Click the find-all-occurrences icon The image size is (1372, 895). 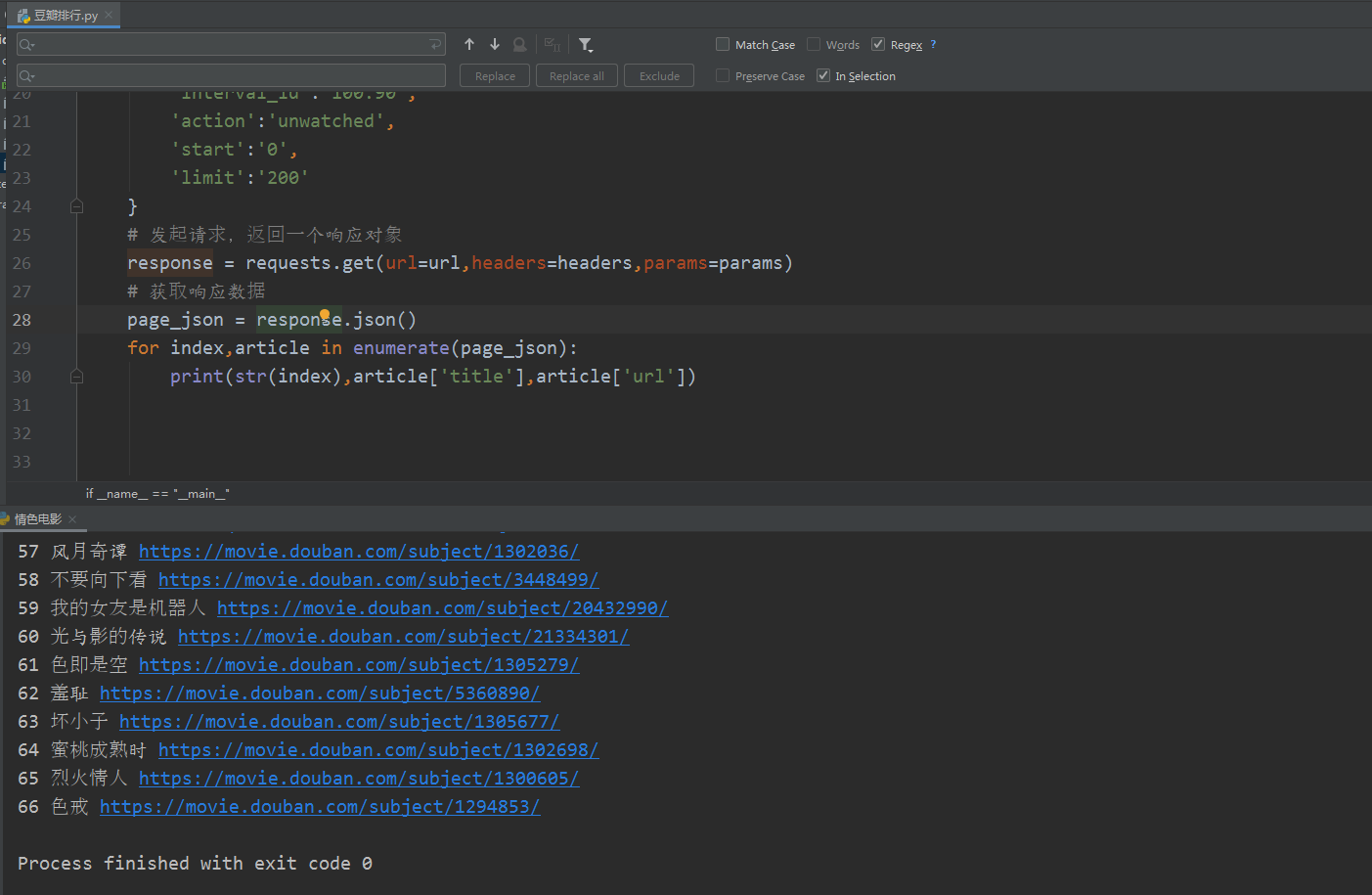(x=520, y=44)
